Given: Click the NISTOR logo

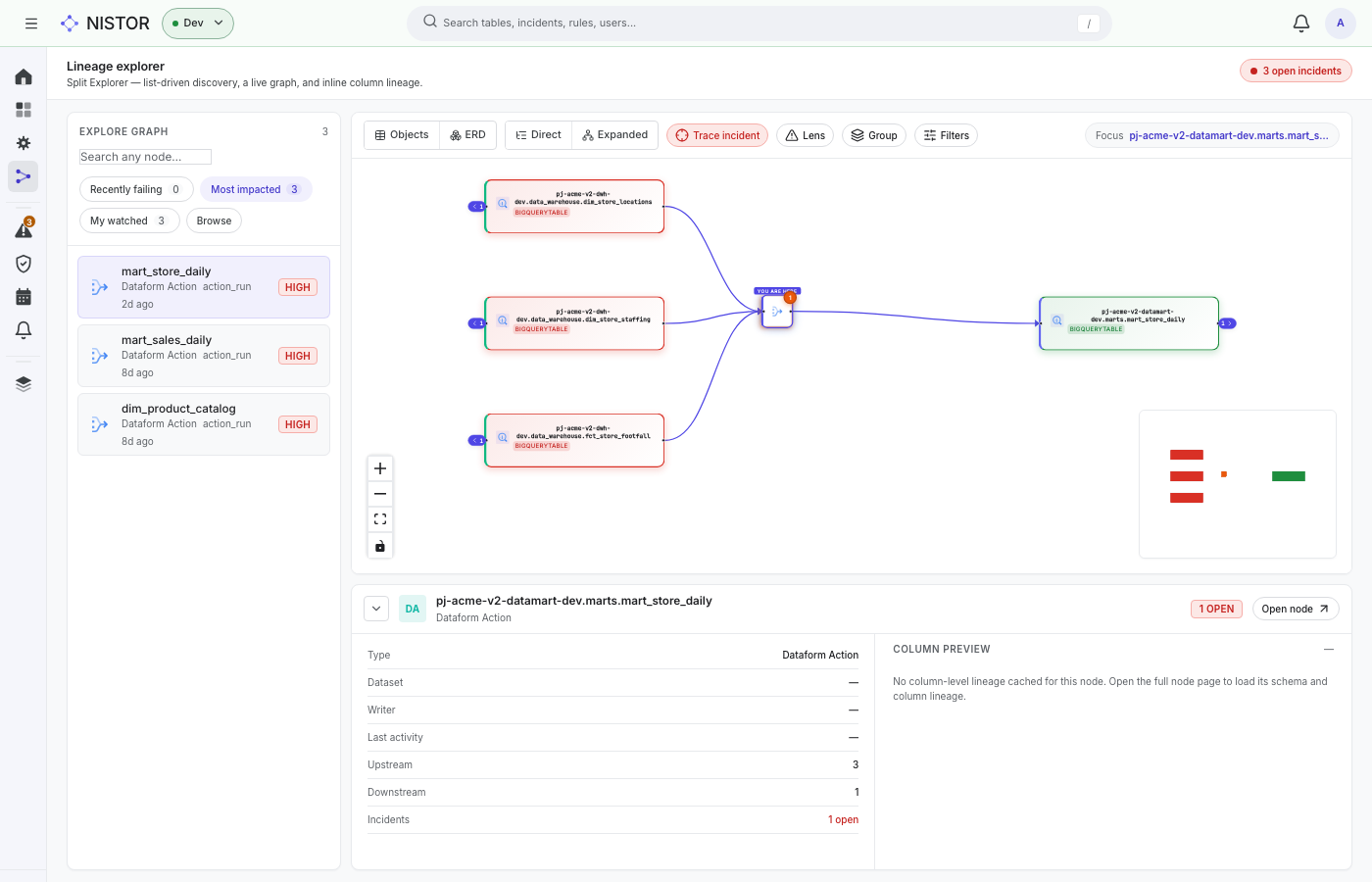Looking at the screenshot, I should (105, 24).
